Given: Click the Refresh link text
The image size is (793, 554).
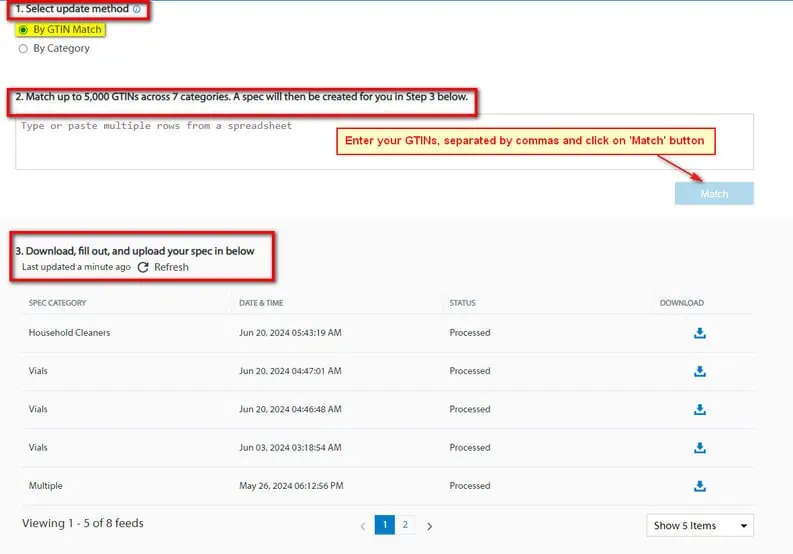Looking at the screenshot, I should pos(171,267).
